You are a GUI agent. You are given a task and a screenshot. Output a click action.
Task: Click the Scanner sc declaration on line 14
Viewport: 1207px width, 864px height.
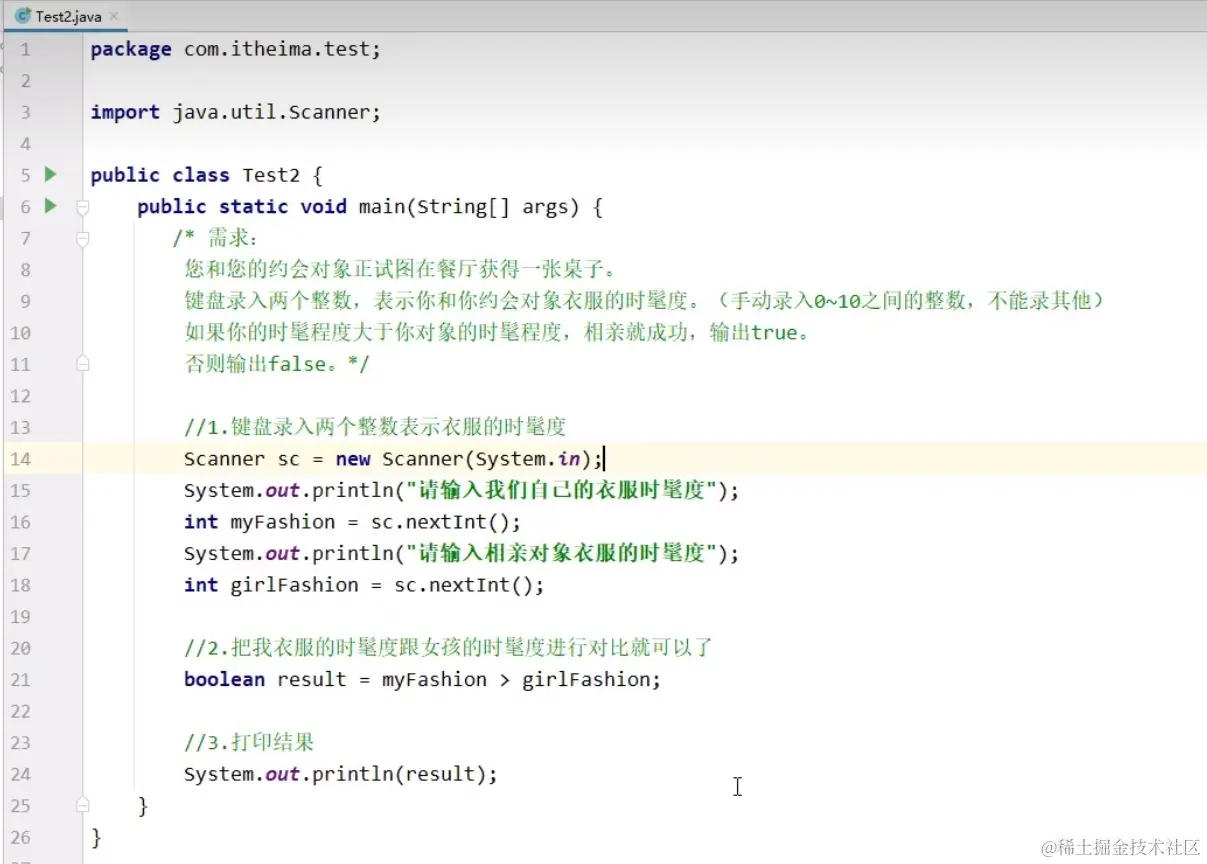click(394, 459)
